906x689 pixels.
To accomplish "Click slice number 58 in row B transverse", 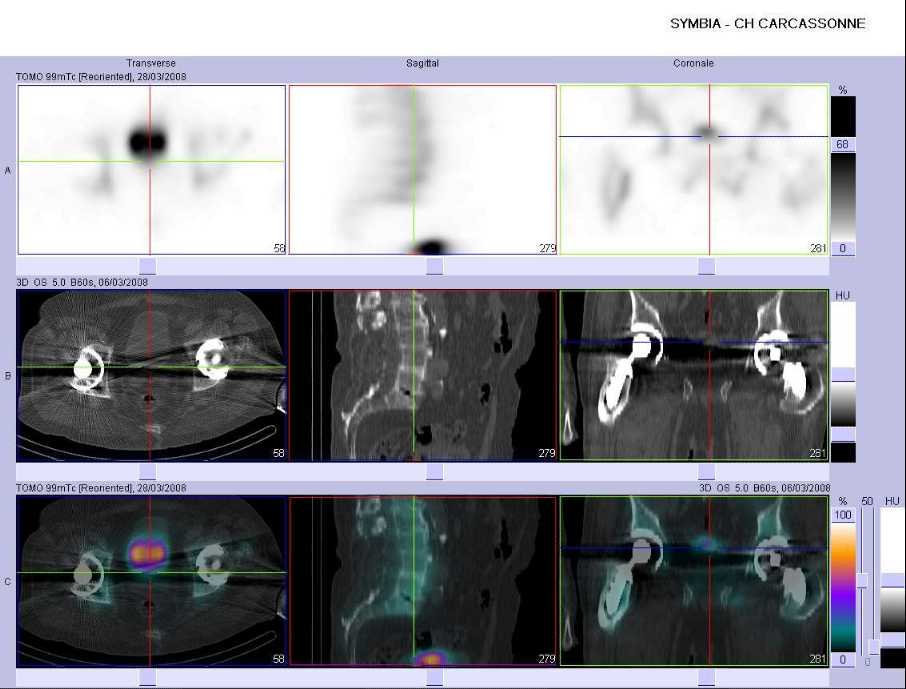I will tap(279, 453).
